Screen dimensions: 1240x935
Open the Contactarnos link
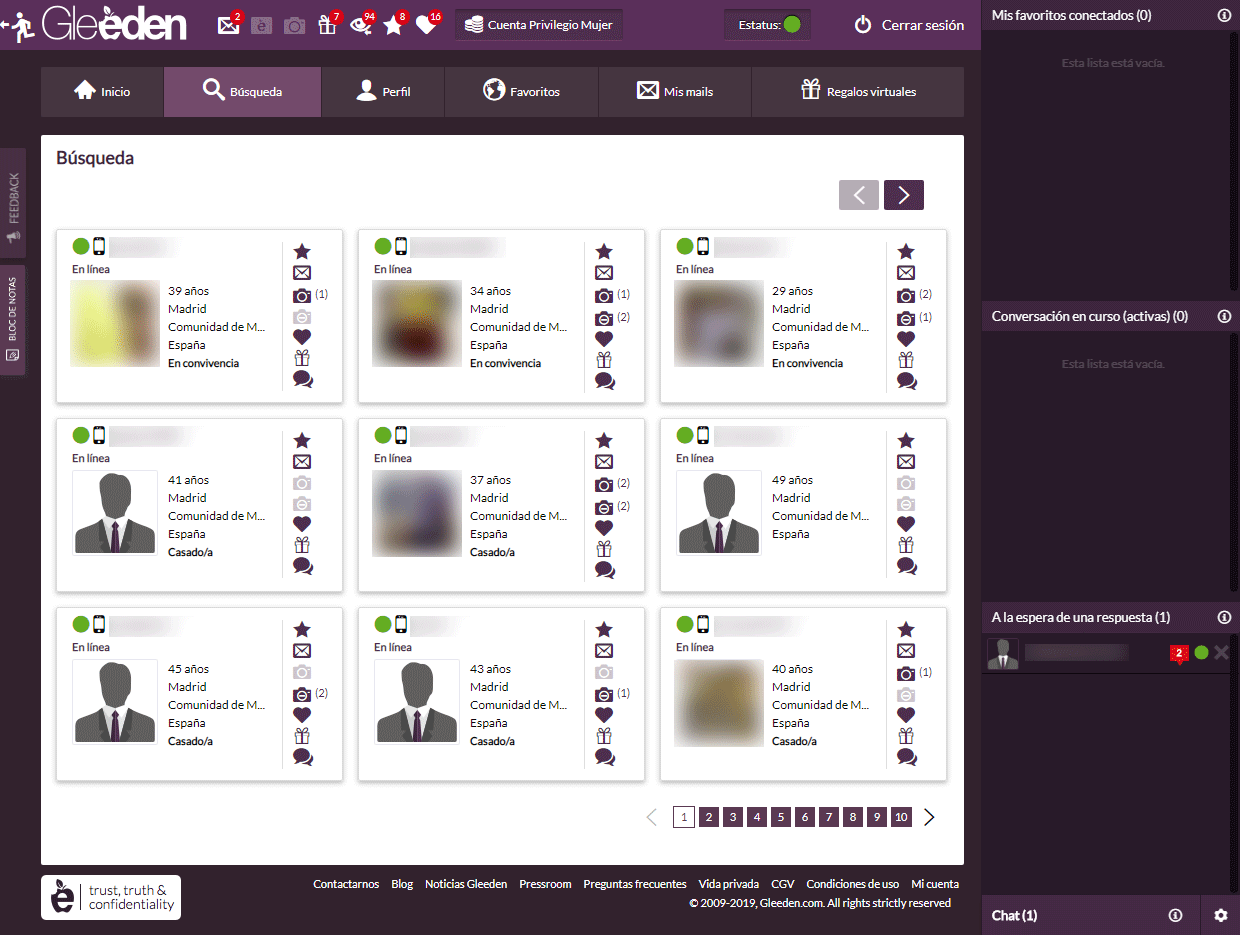(x=346, y=884)
